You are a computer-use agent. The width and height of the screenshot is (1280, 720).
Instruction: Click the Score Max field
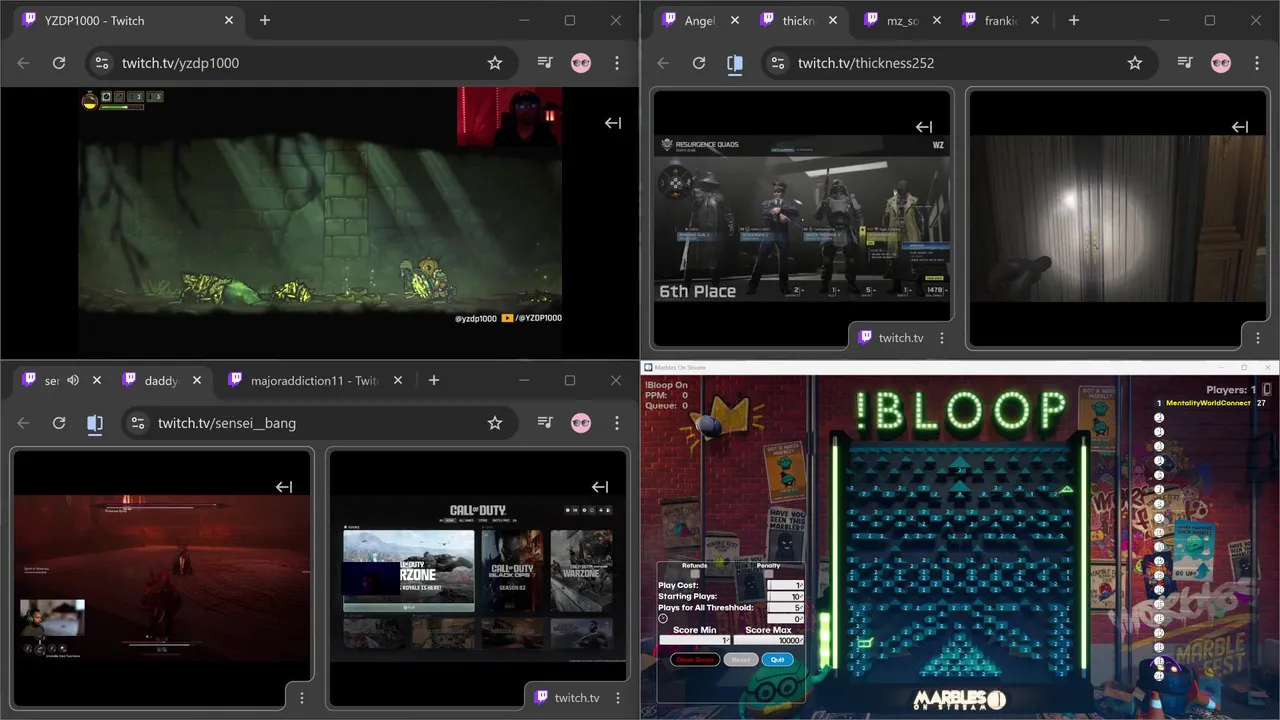[769, 640]
